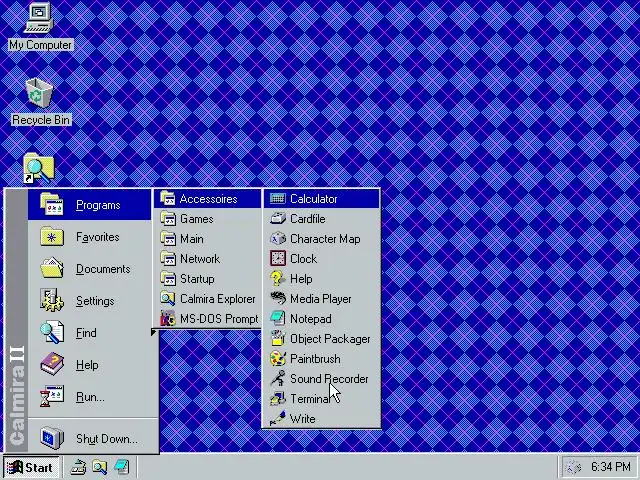Open the Startup program group
The image size is (640, 480).
point(208,279)
